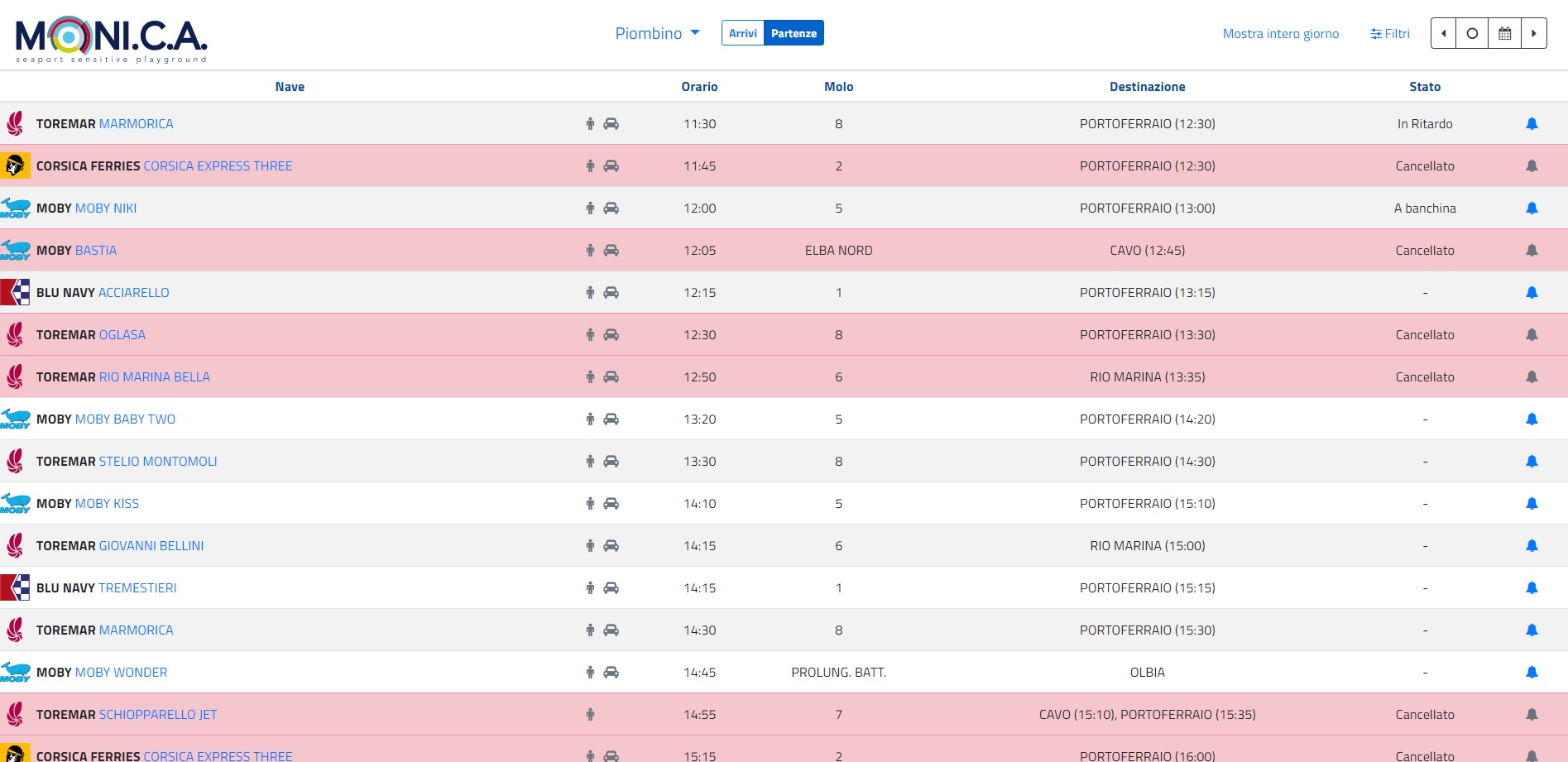Open RIO MARINA BELLA ship link
The image size is (1568, 762).
coord(155,377)
